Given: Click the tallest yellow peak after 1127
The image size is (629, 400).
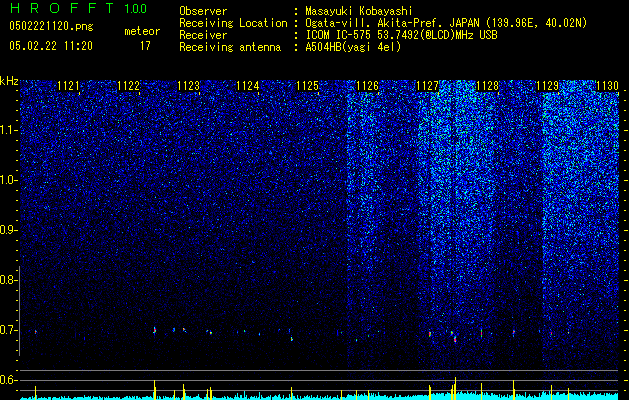Looking at the screenshot, I should point(455,388).
